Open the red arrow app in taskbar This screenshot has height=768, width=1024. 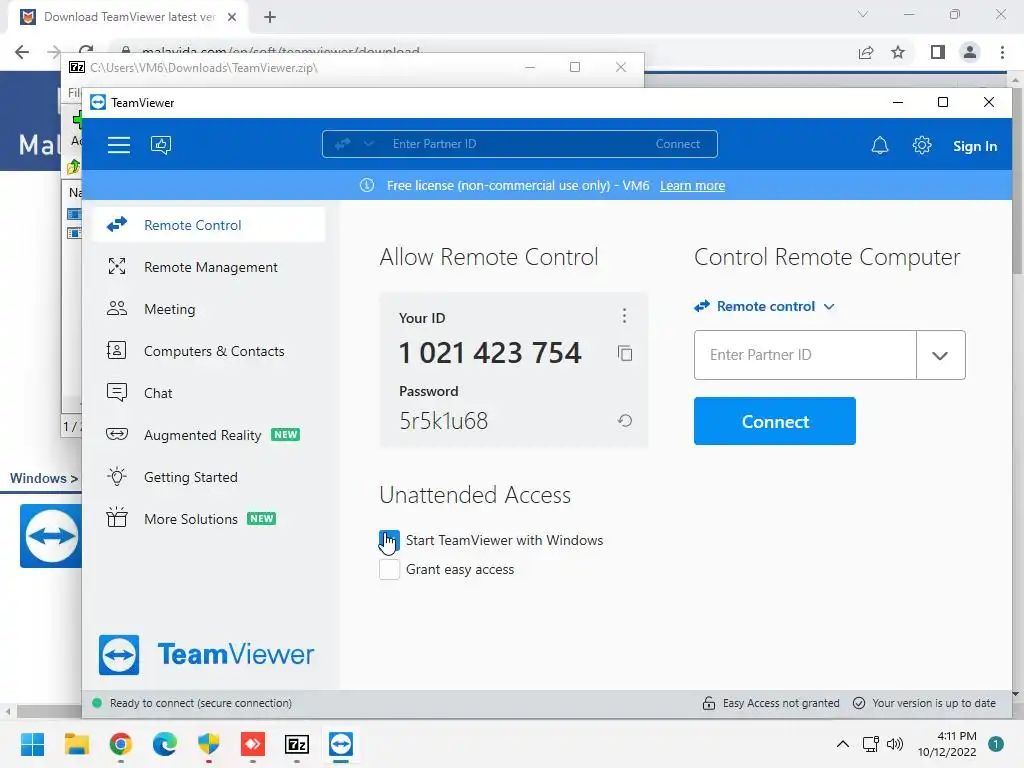253,744
